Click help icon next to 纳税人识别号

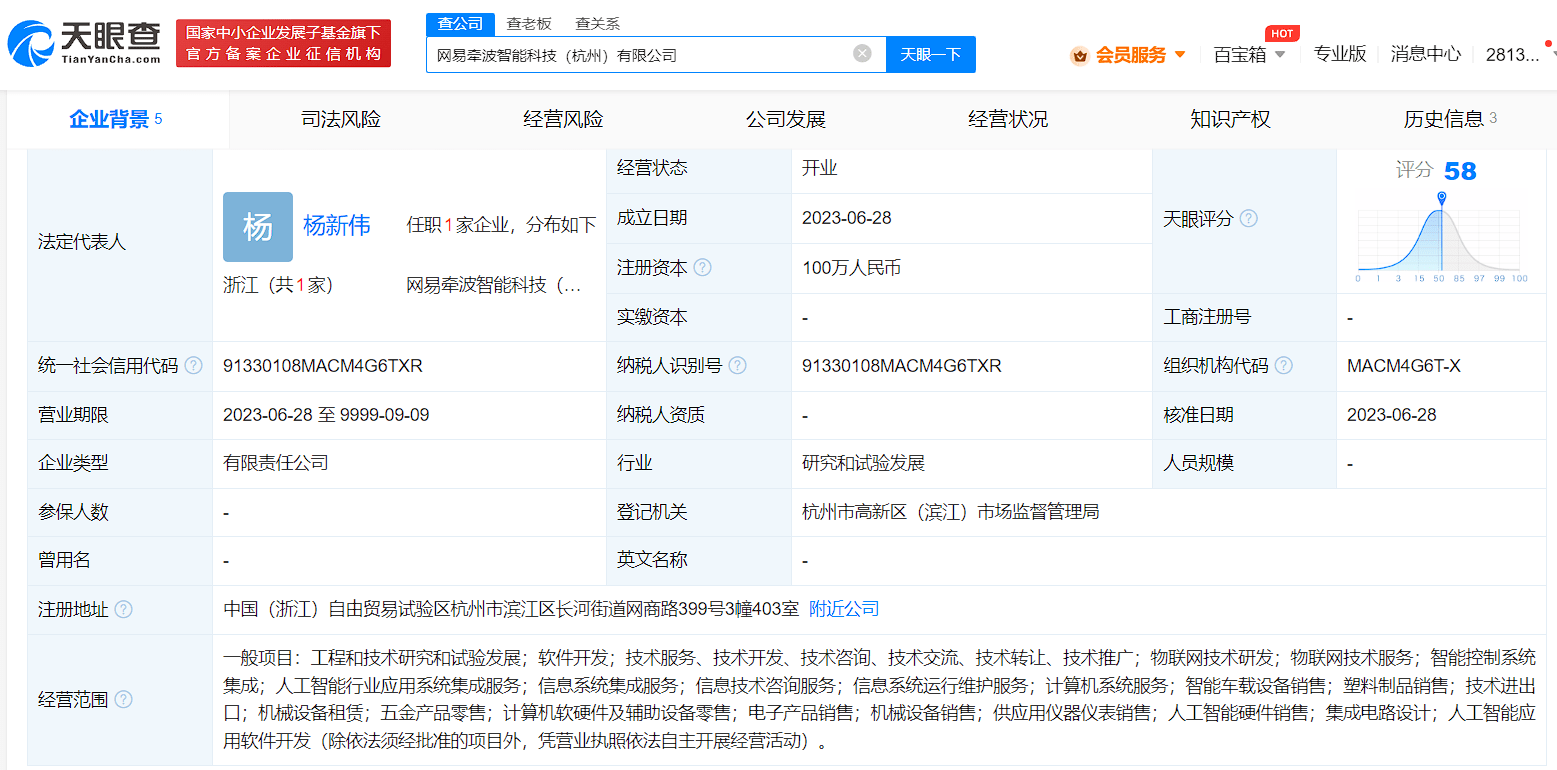click(738, 366)
